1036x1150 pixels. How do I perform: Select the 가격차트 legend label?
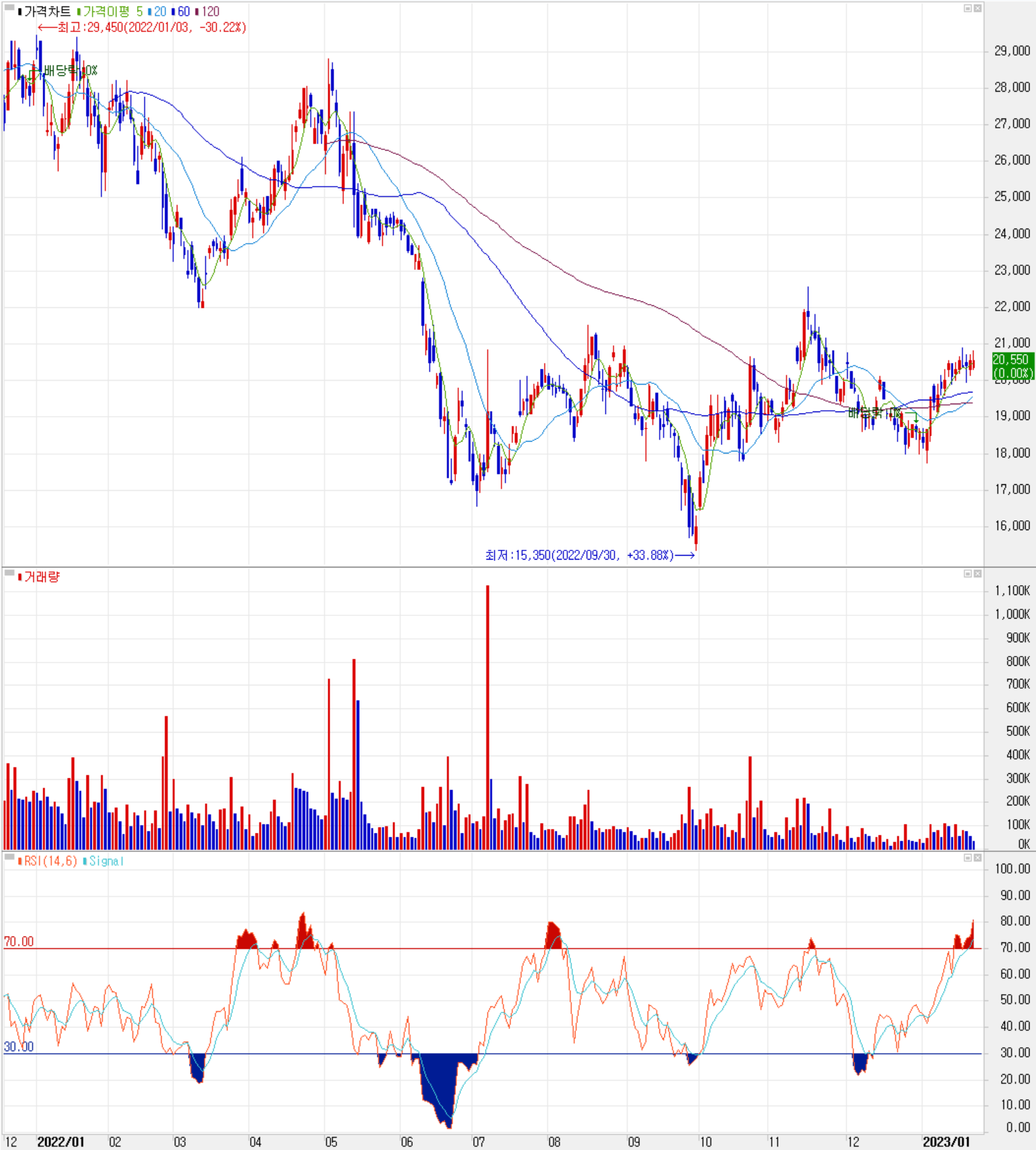[45, 12]
